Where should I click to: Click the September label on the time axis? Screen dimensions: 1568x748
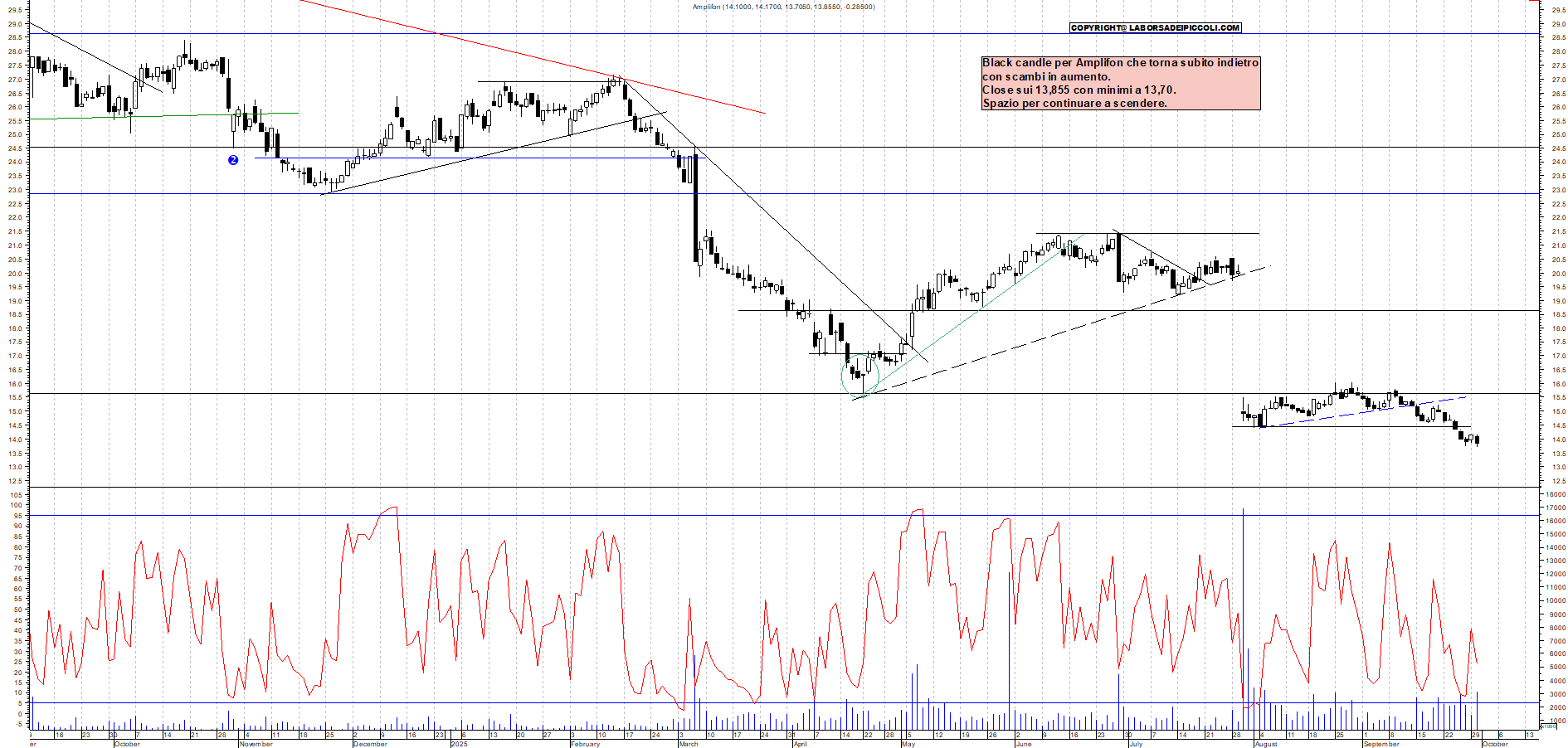[1381, 744]
